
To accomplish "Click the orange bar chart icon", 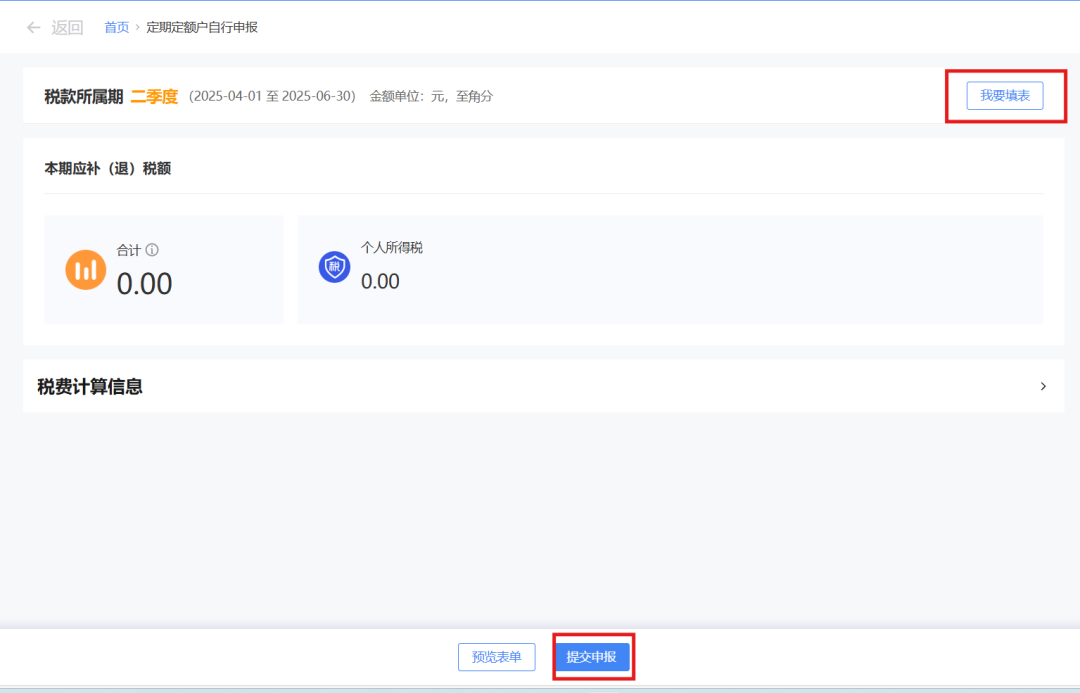I will pyautogui.click(x=85, y=269).
